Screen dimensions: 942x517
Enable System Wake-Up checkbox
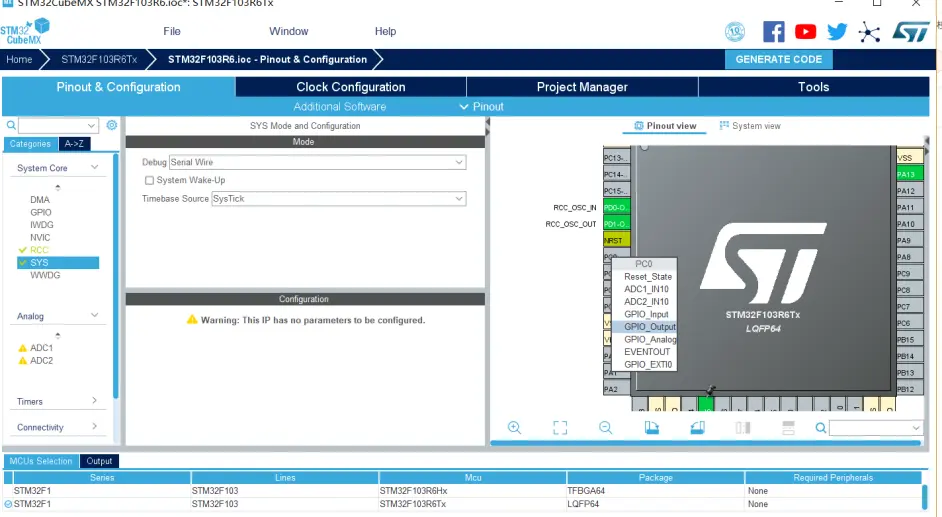[149, 180]
